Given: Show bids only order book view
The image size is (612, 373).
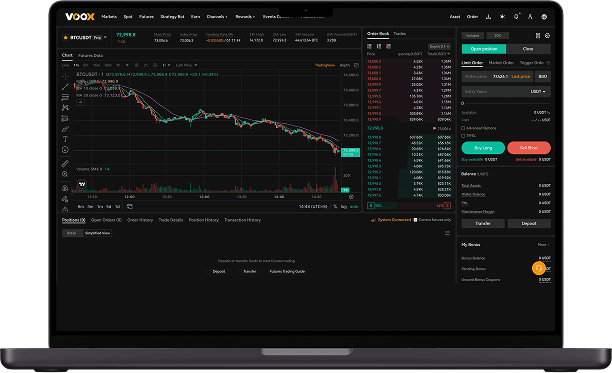Looking at the screenshot, I should click(x=379, y=46).
